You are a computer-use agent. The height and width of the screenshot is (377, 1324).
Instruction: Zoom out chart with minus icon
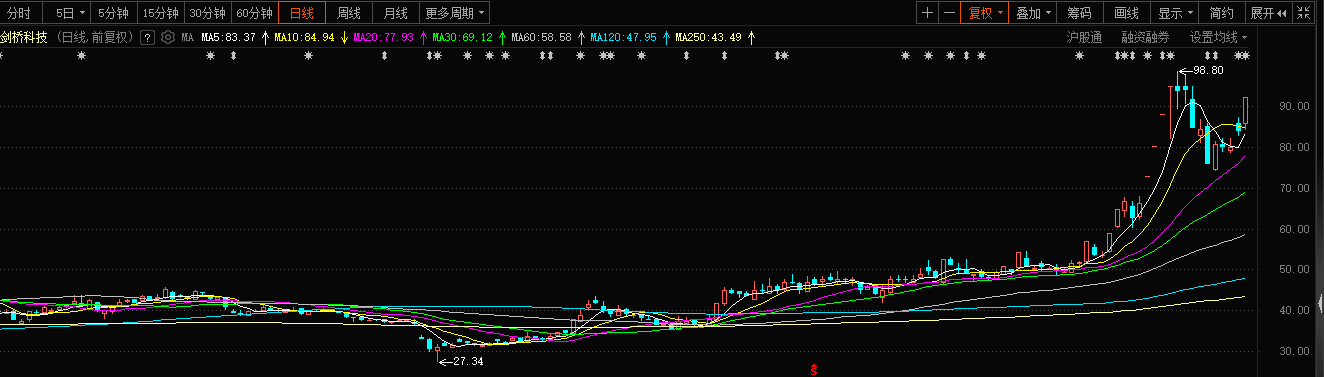click(x=949, y=13)
